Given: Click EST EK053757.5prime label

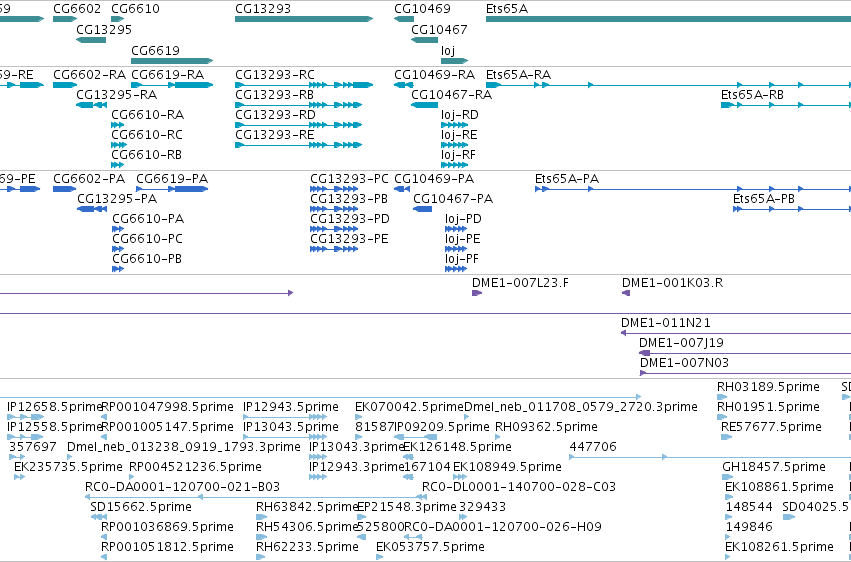Looking at the screenshot, I should click(x=430, y=547).
